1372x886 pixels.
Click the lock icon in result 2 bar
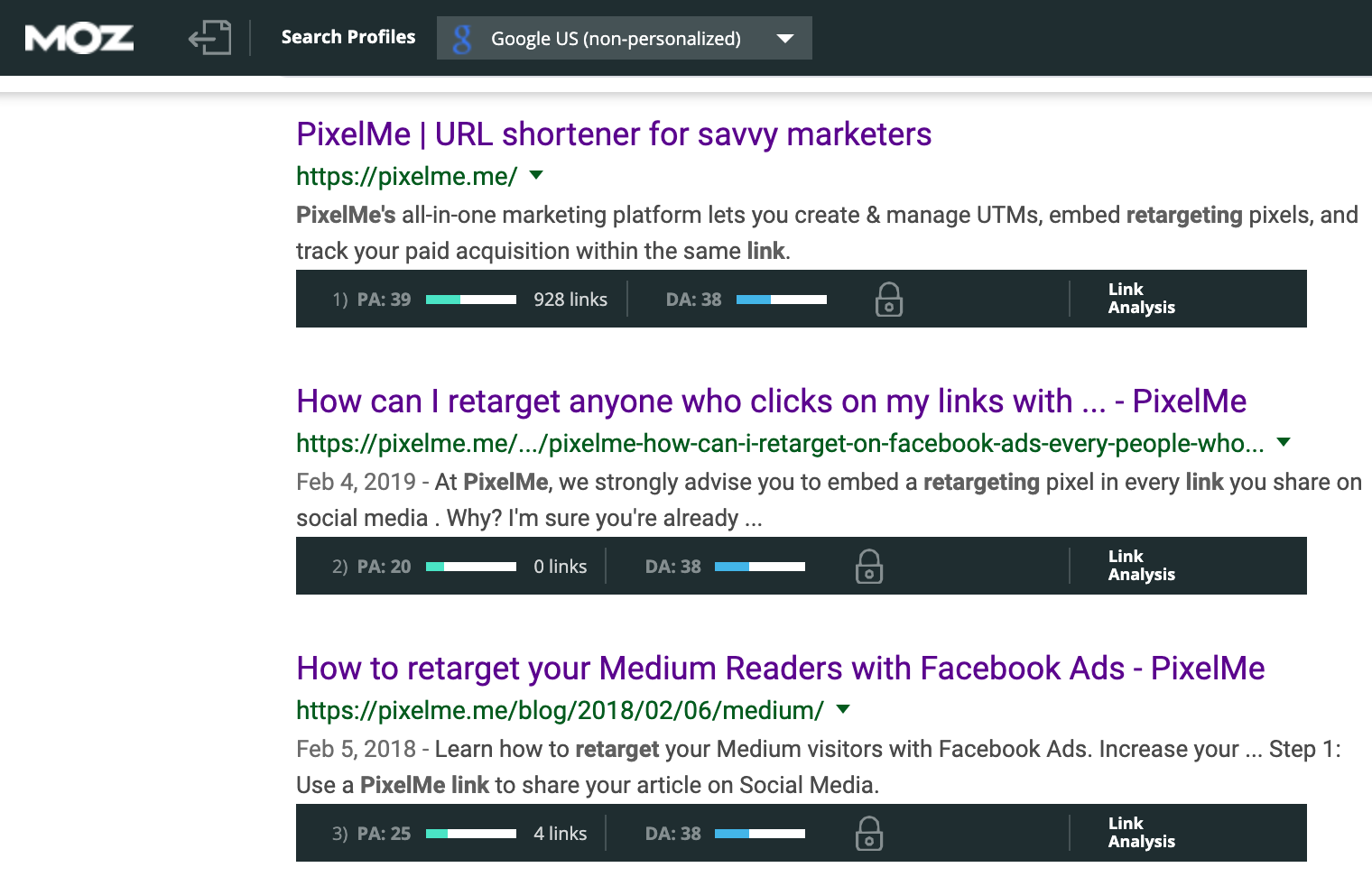pyautogui.click(x=869, y=566)
